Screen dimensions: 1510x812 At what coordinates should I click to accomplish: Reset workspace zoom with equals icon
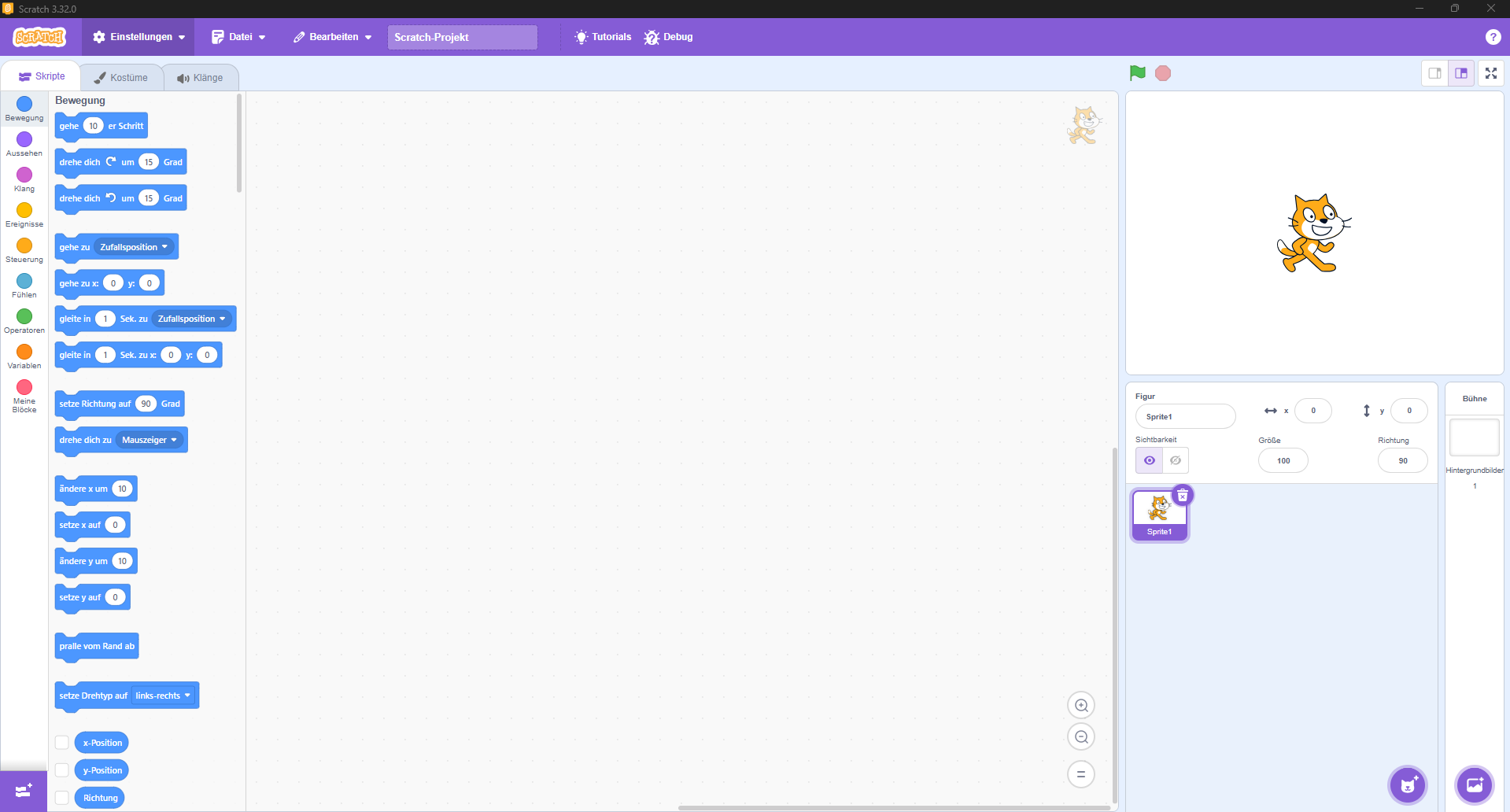click(1081, 774)
